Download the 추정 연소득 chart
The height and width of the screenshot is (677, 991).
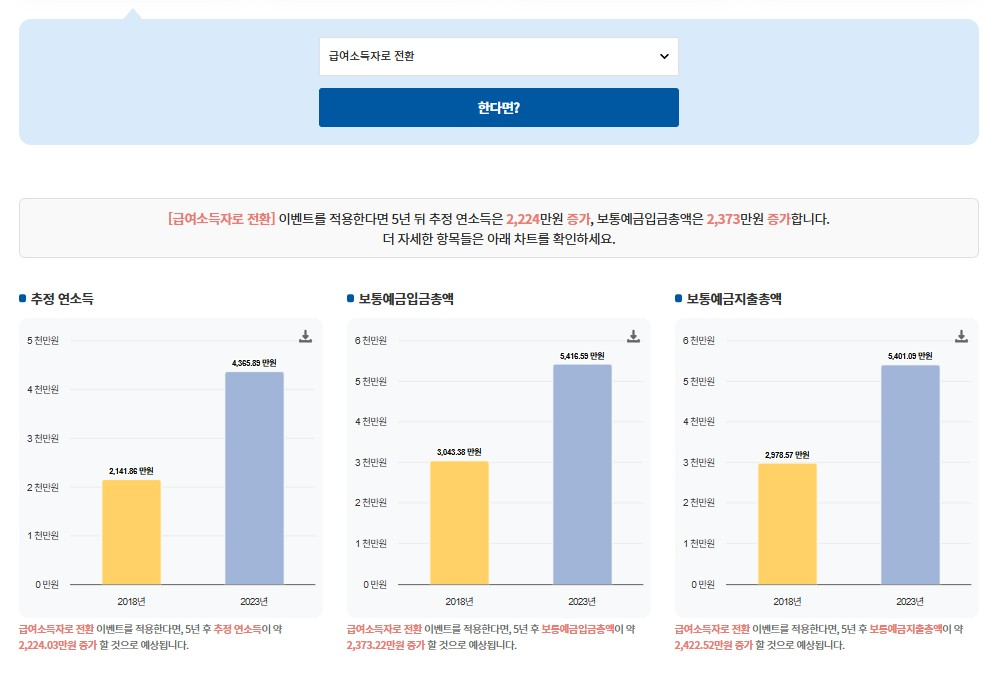pos(305,336)
